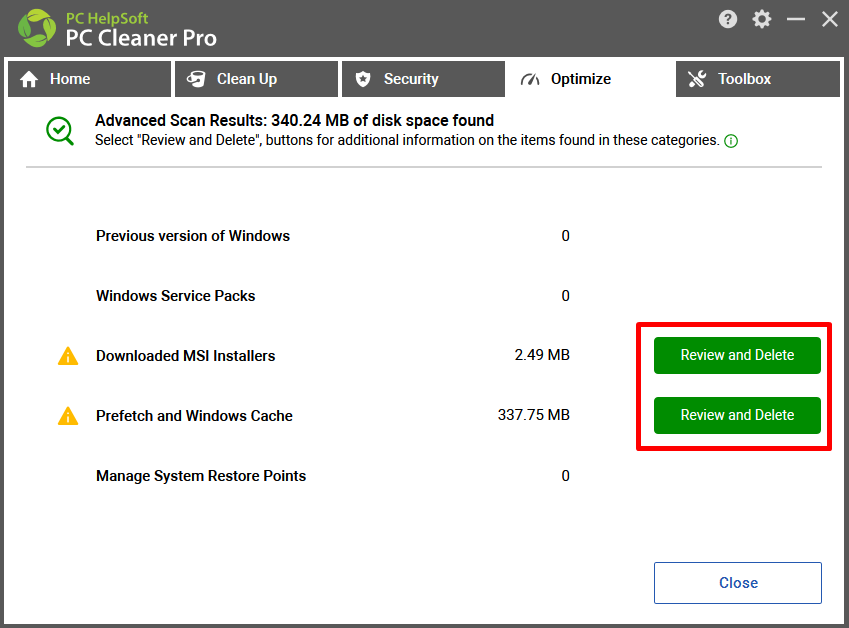Click the PC HelpSoft leaf logo
The image size is (849, 628).
[37, 28]
